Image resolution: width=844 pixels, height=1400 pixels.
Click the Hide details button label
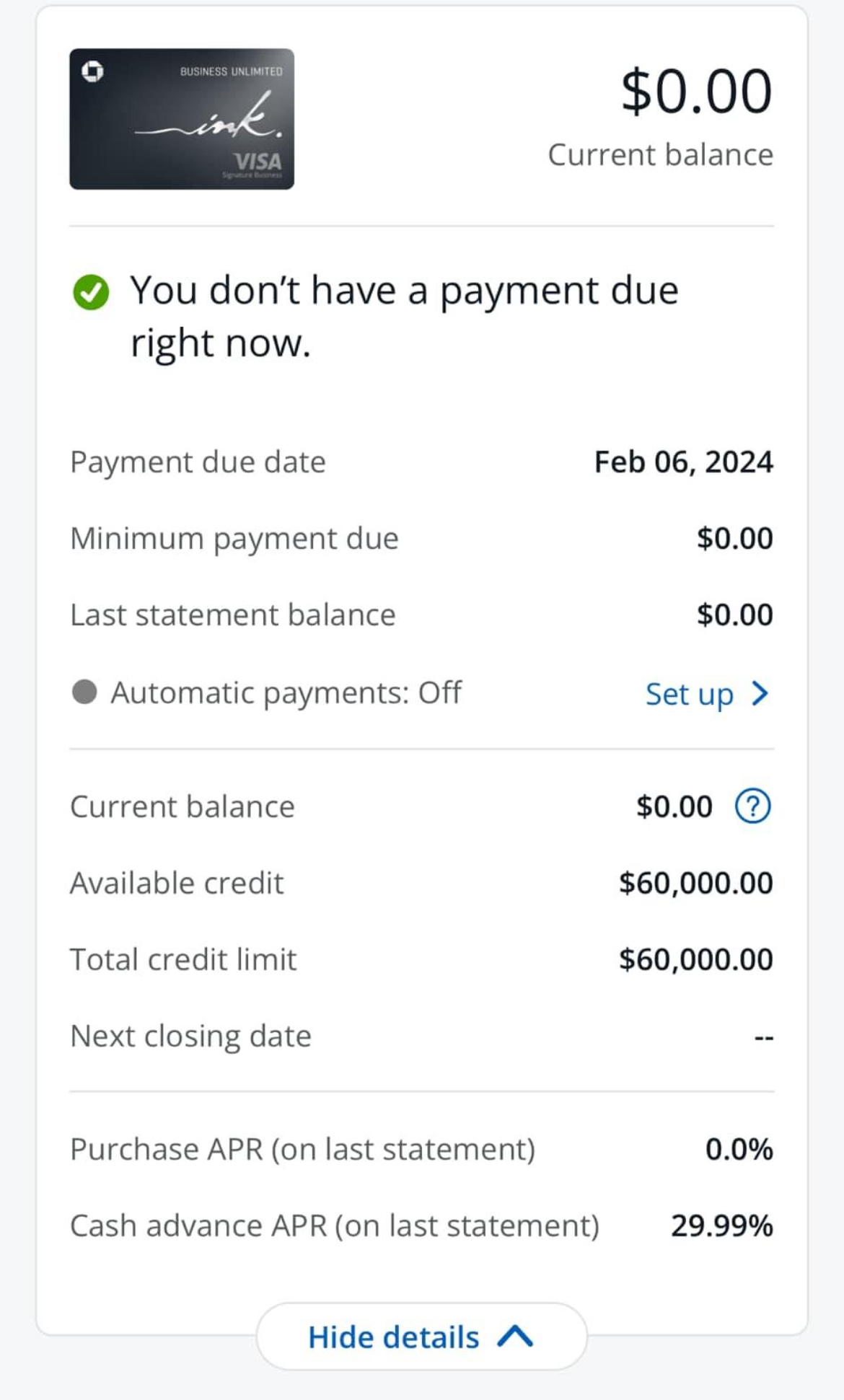pos(394,1337)
